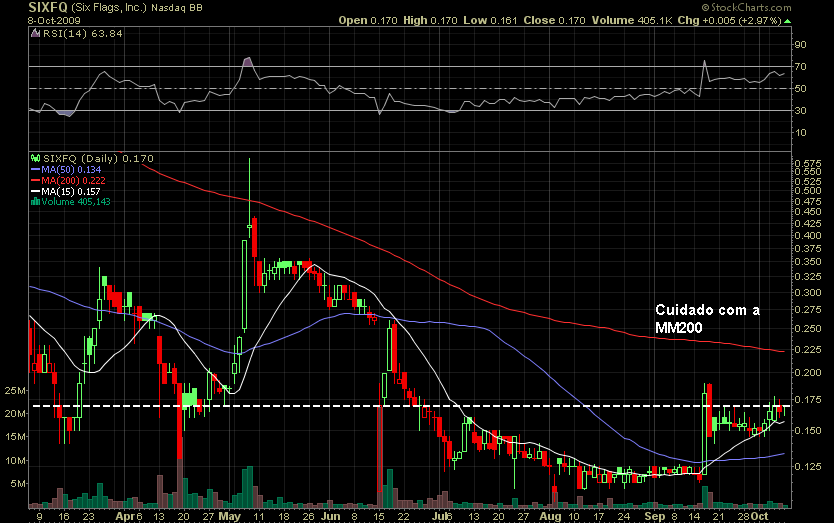Click the Sep date axis label
This screenshot has height=523, width=834.
click(654, 516)
